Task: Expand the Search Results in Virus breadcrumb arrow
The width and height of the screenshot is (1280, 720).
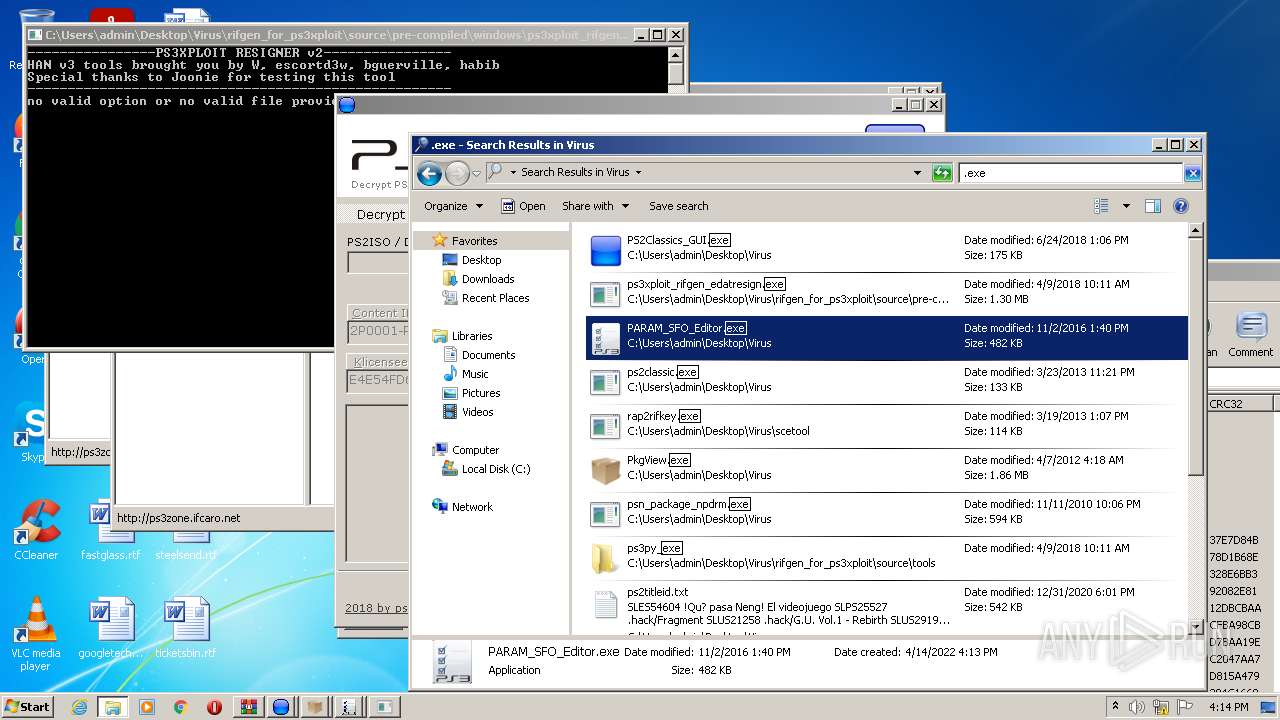Action: point(638,173)
